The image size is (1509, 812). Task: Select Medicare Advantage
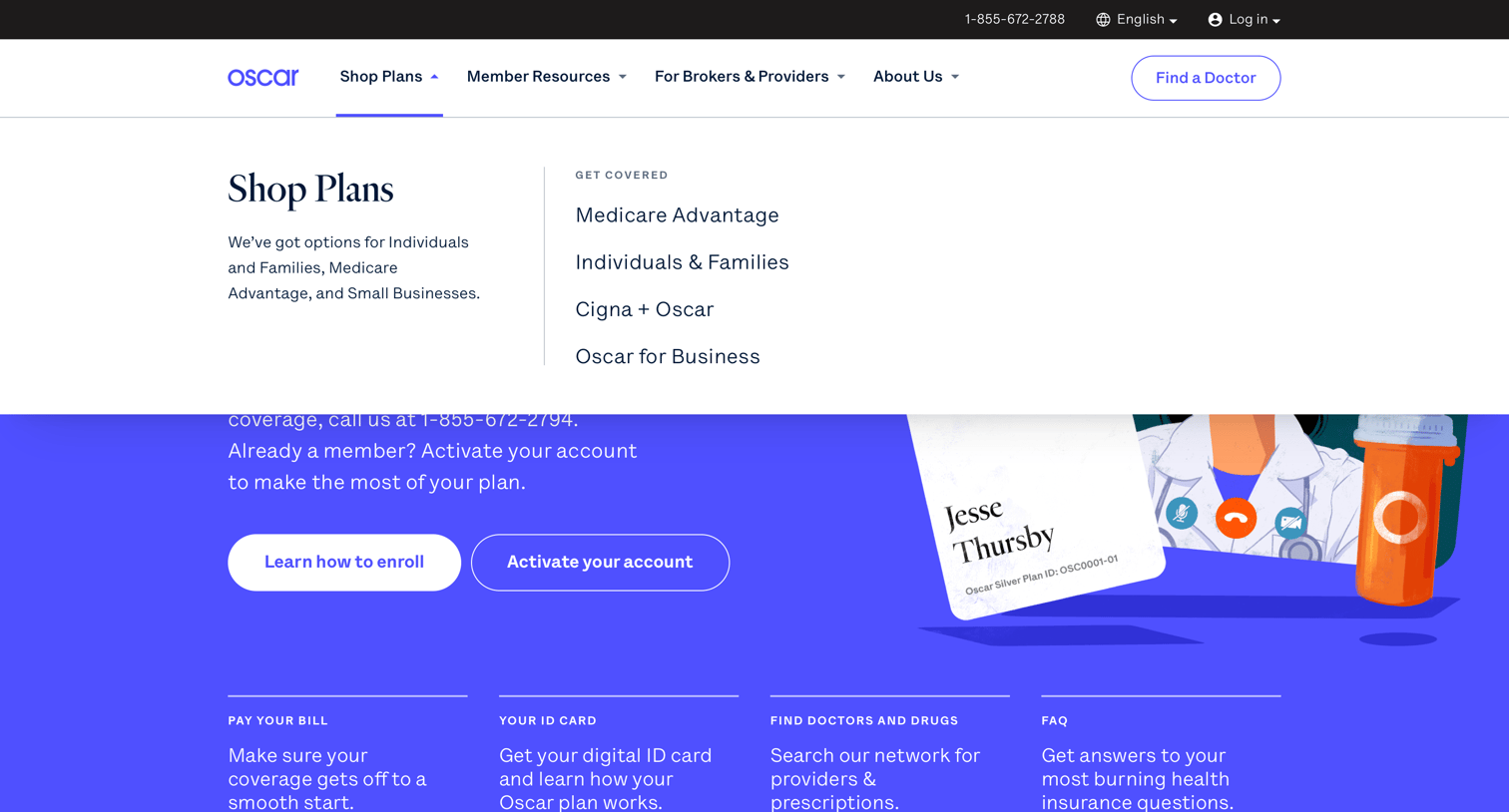click(677, 215)
